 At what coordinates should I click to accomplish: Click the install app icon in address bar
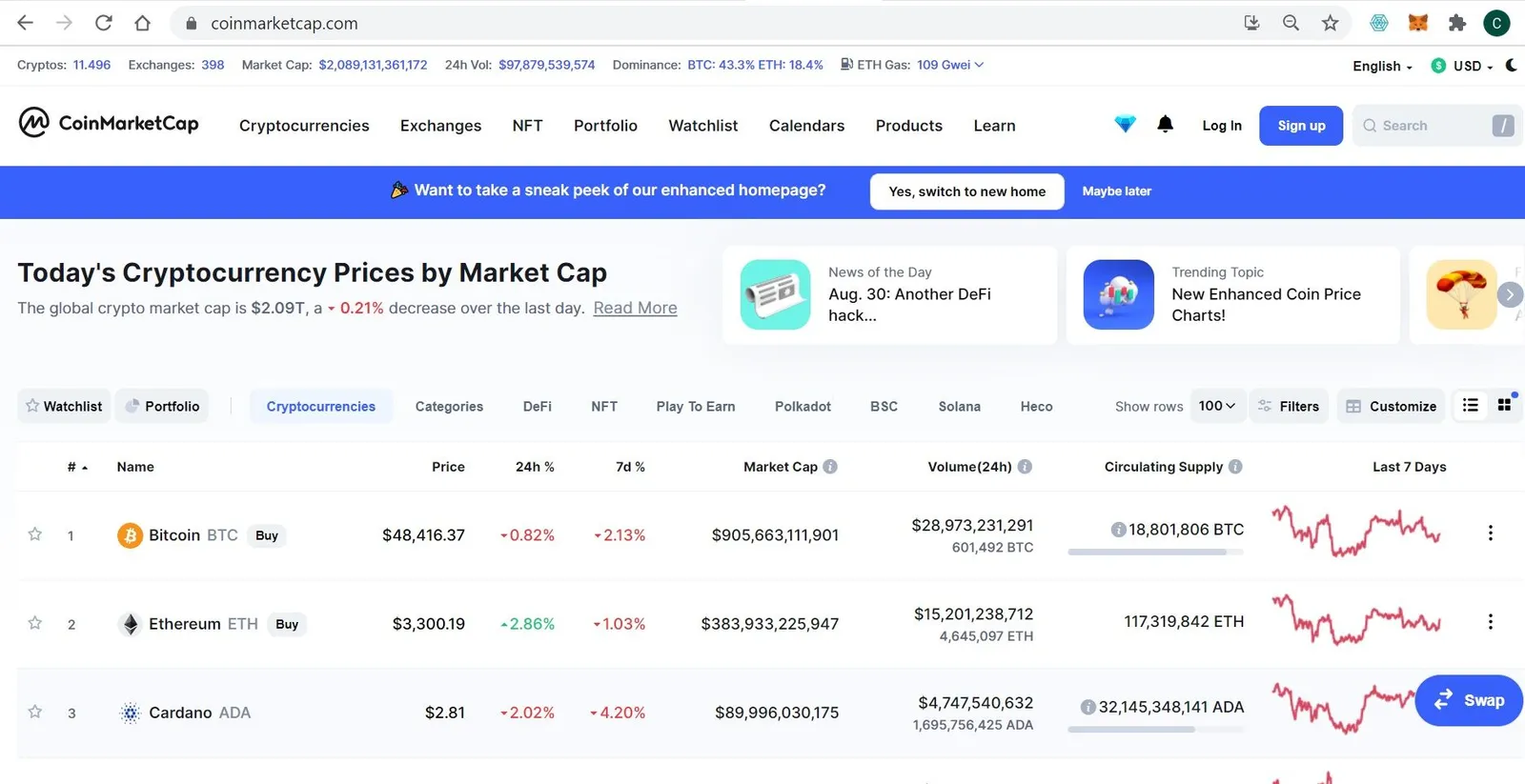pos(1251,23)
